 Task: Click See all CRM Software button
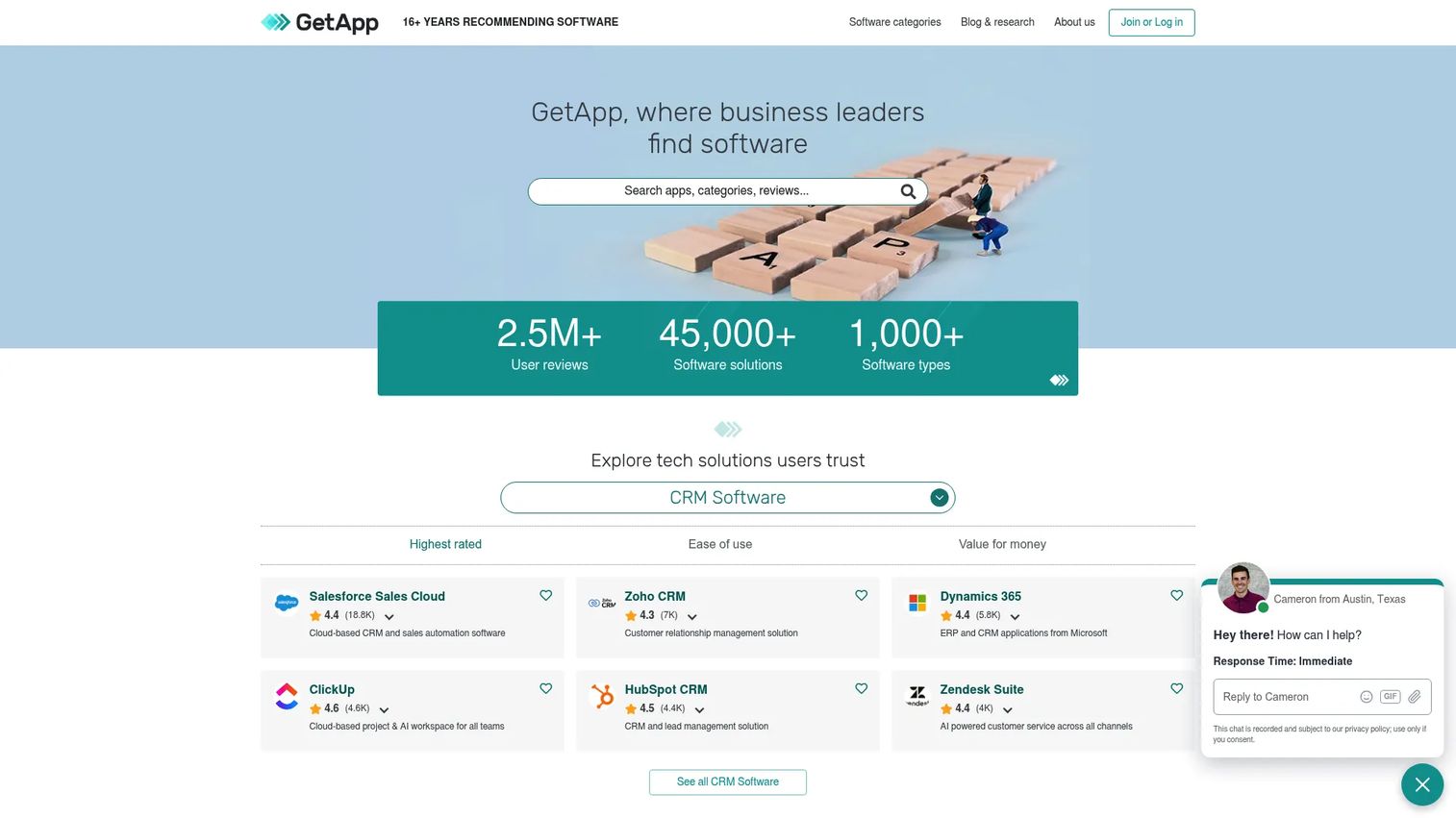pos(728,782)
